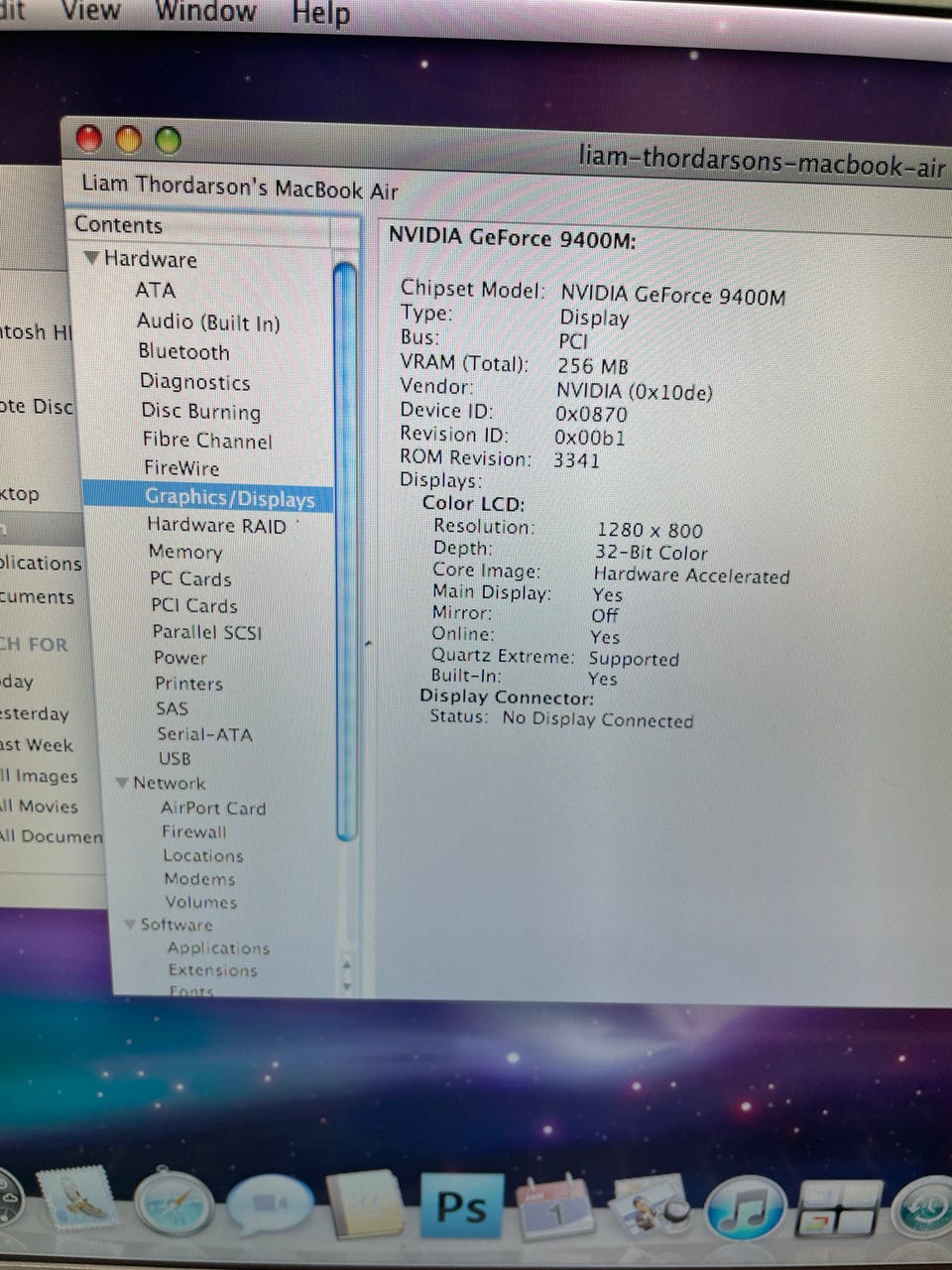Click Past Week in Finder sidebar
Image resolution: width=952 pixels, height=1270 pixels.
tap(37, 744)
